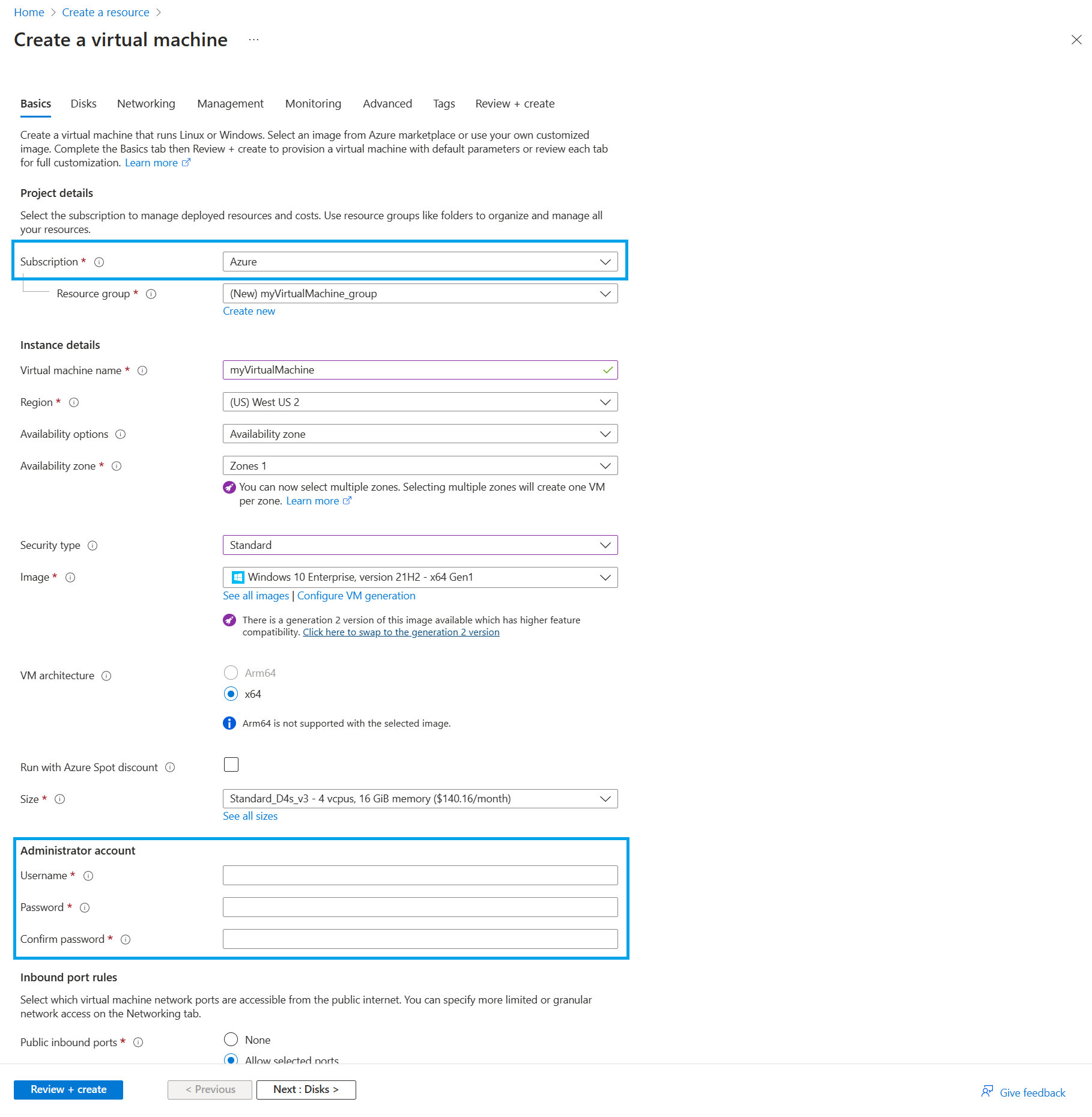Select the Arm64 architecture radio button

231,673
